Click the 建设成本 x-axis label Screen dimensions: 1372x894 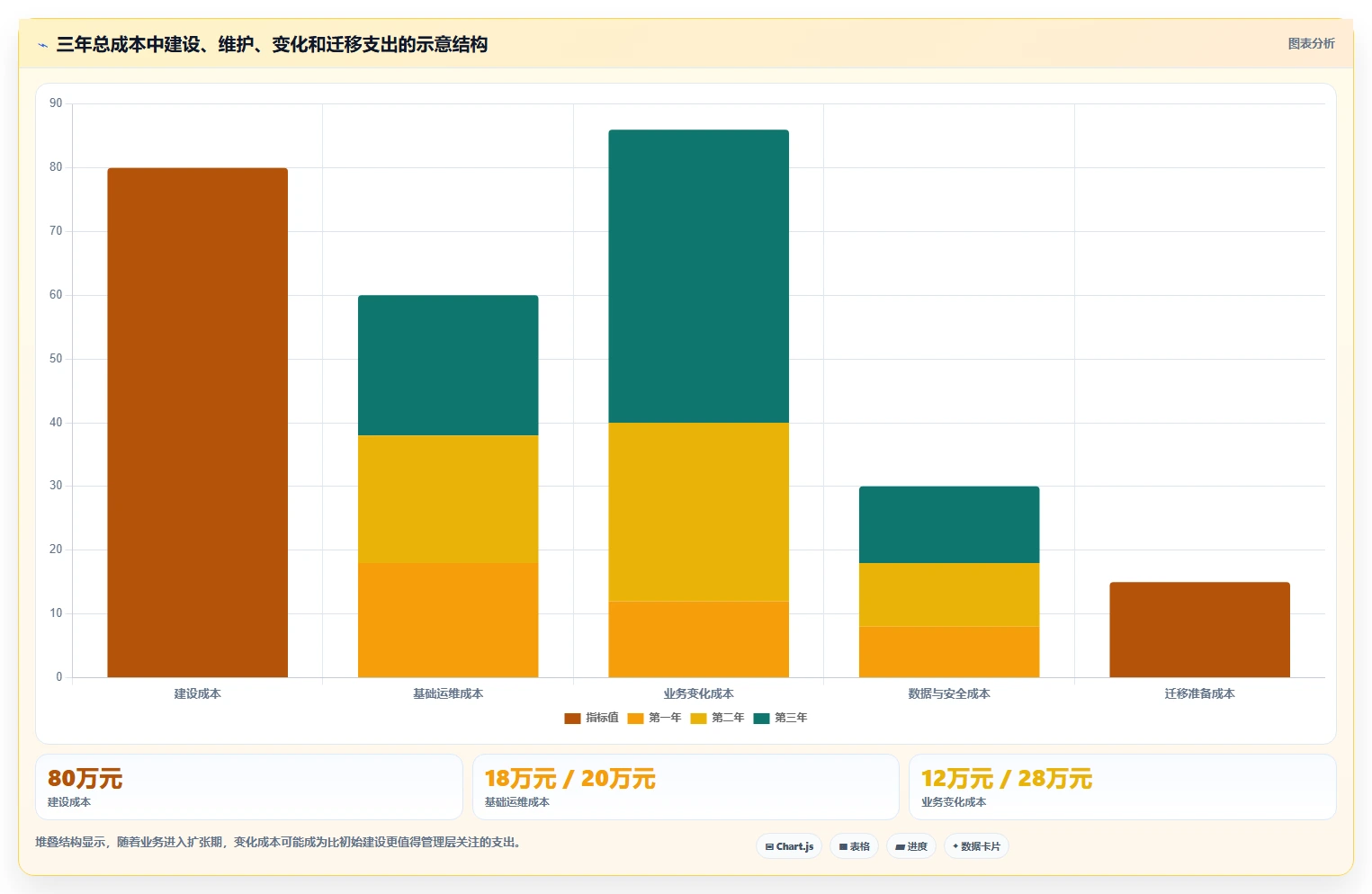pyautogui.click(x=198, y=693)
